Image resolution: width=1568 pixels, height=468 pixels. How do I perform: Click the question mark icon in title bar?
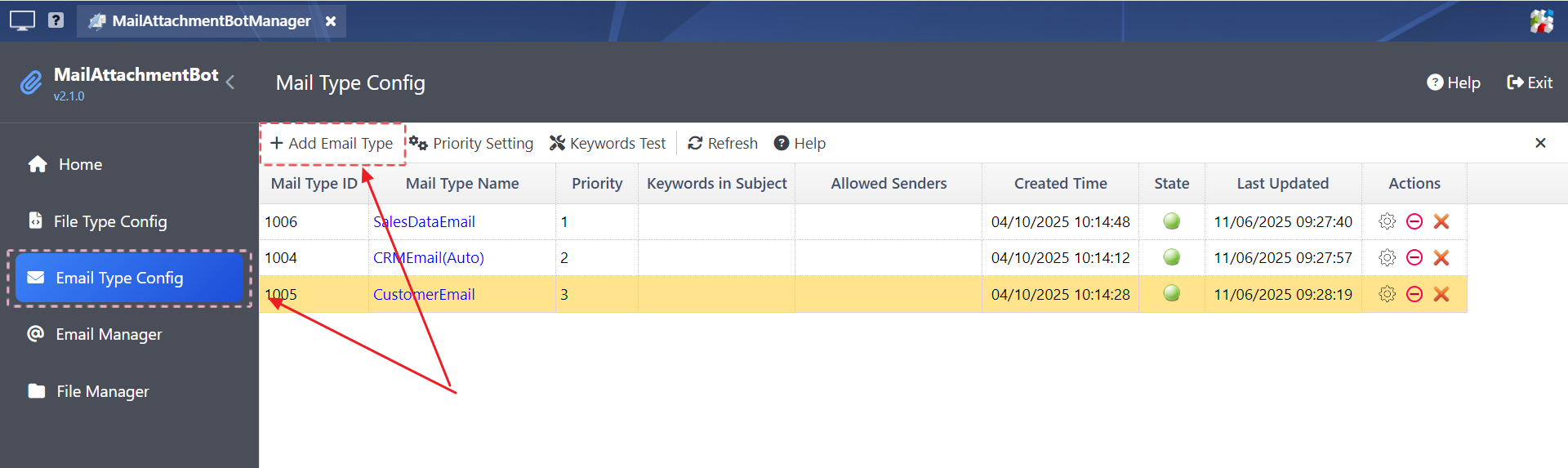tap(56, 20)
